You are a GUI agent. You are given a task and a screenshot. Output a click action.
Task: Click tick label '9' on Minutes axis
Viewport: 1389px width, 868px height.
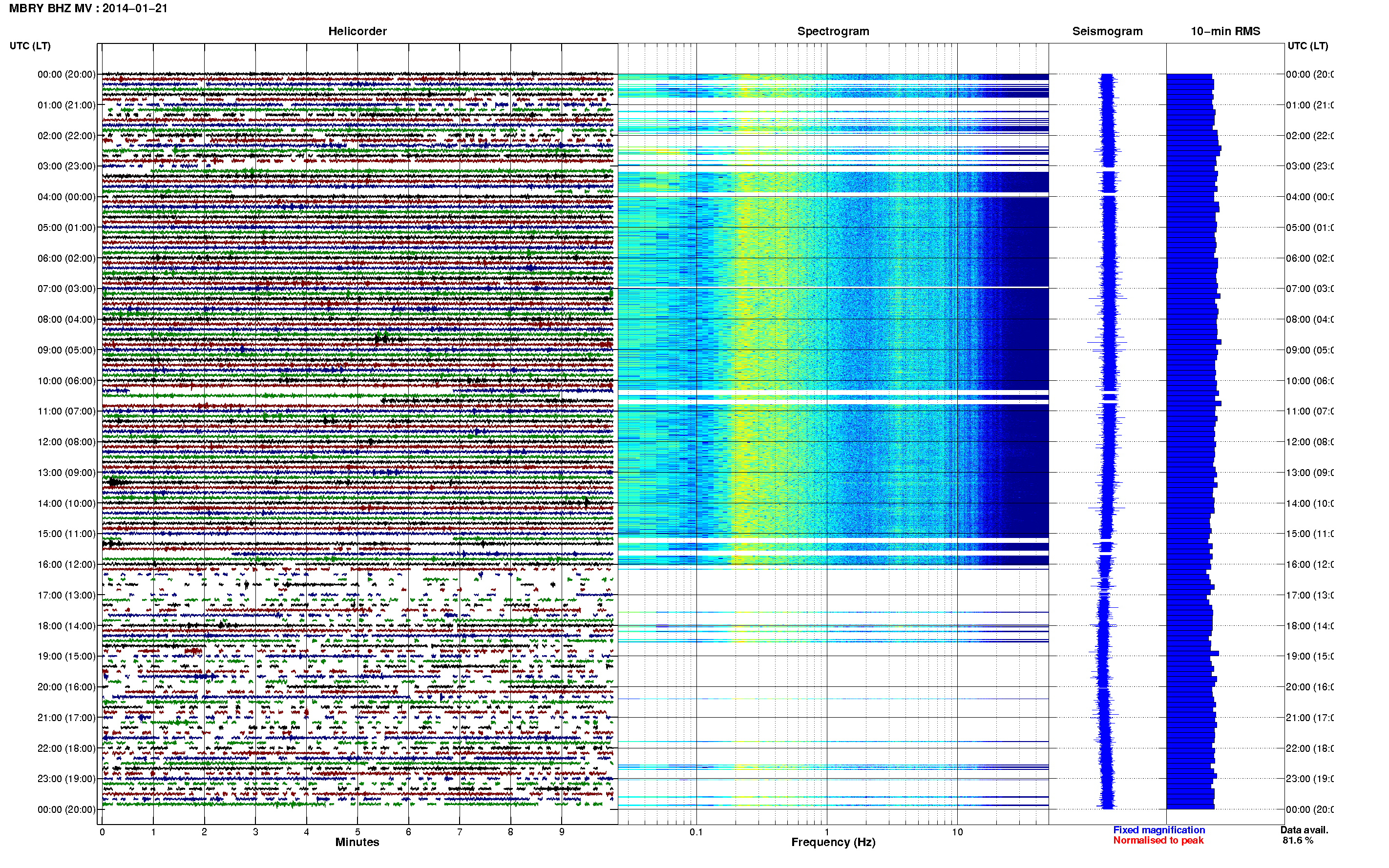[x=562, y=832]
